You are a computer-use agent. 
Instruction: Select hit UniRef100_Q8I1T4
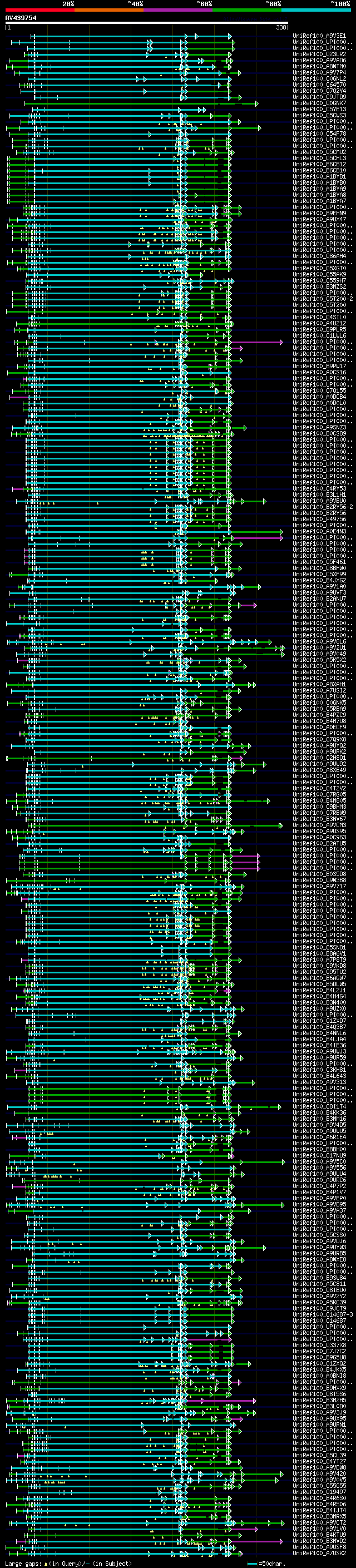pyautogui.click(x=319, y=1106)
